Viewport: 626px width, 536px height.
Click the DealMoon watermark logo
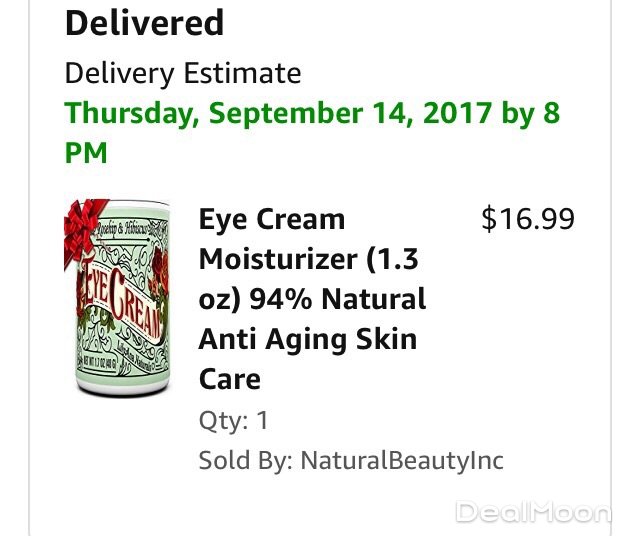[x=533, y=511]
